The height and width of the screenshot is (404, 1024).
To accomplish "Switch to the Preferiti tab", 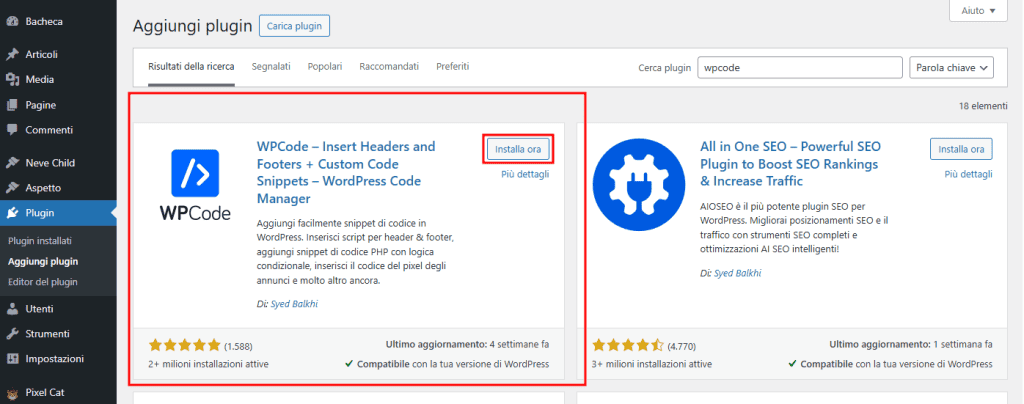I will click(x=453, y=67).
